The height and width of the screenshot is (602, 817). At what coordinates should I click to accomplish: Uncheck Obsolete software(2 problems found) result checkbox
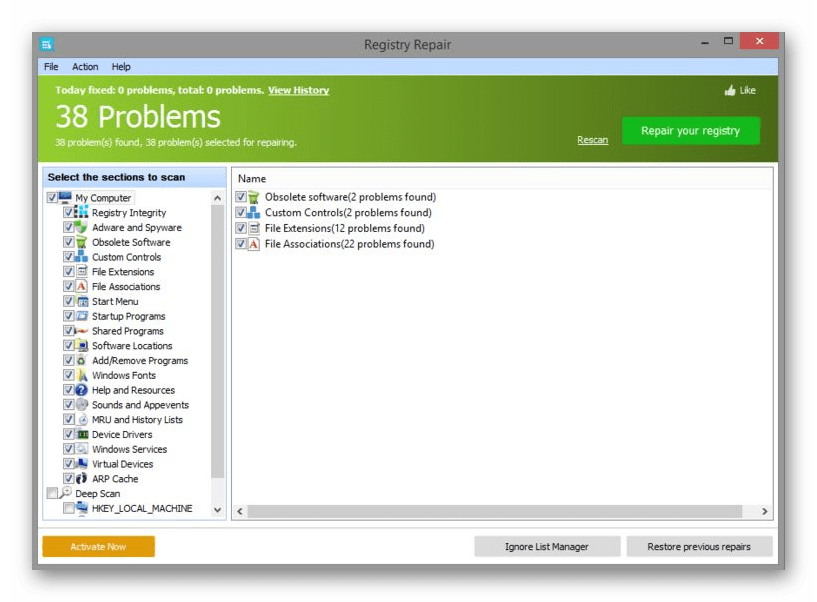(x=241, y=197)
